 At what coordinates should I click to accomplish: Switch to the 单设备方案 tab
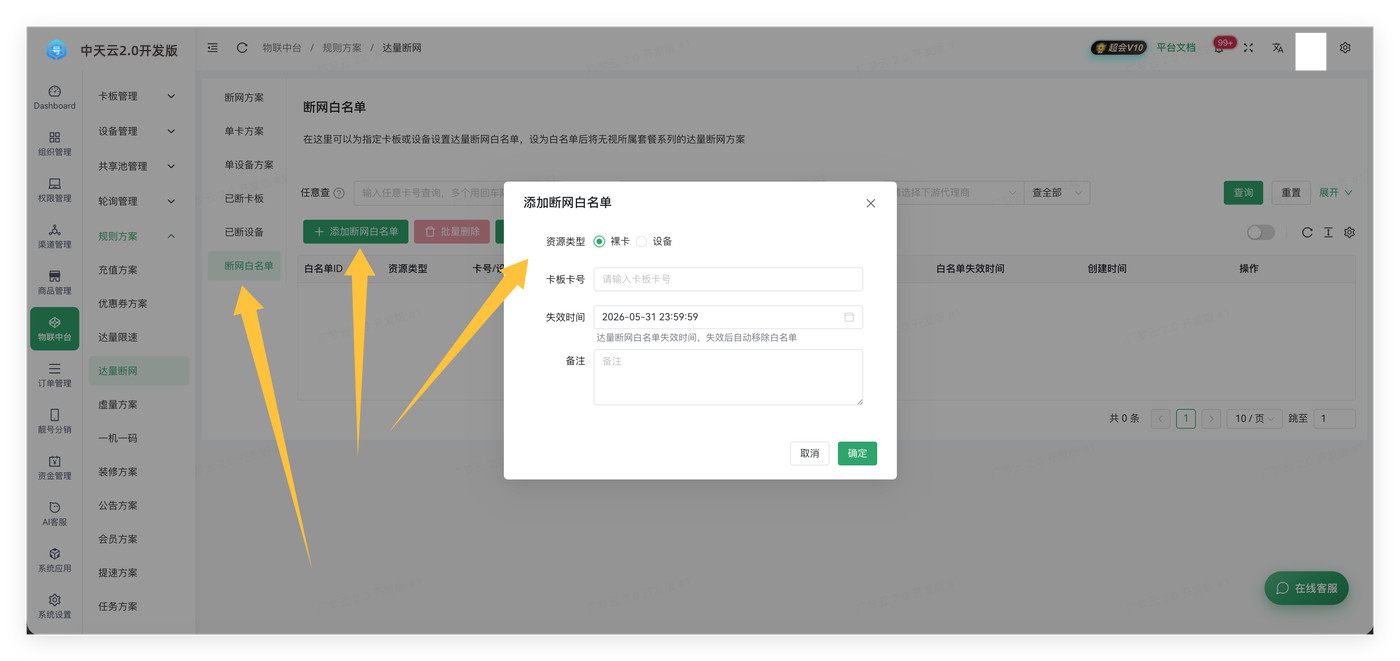click(x=249, y=165)
